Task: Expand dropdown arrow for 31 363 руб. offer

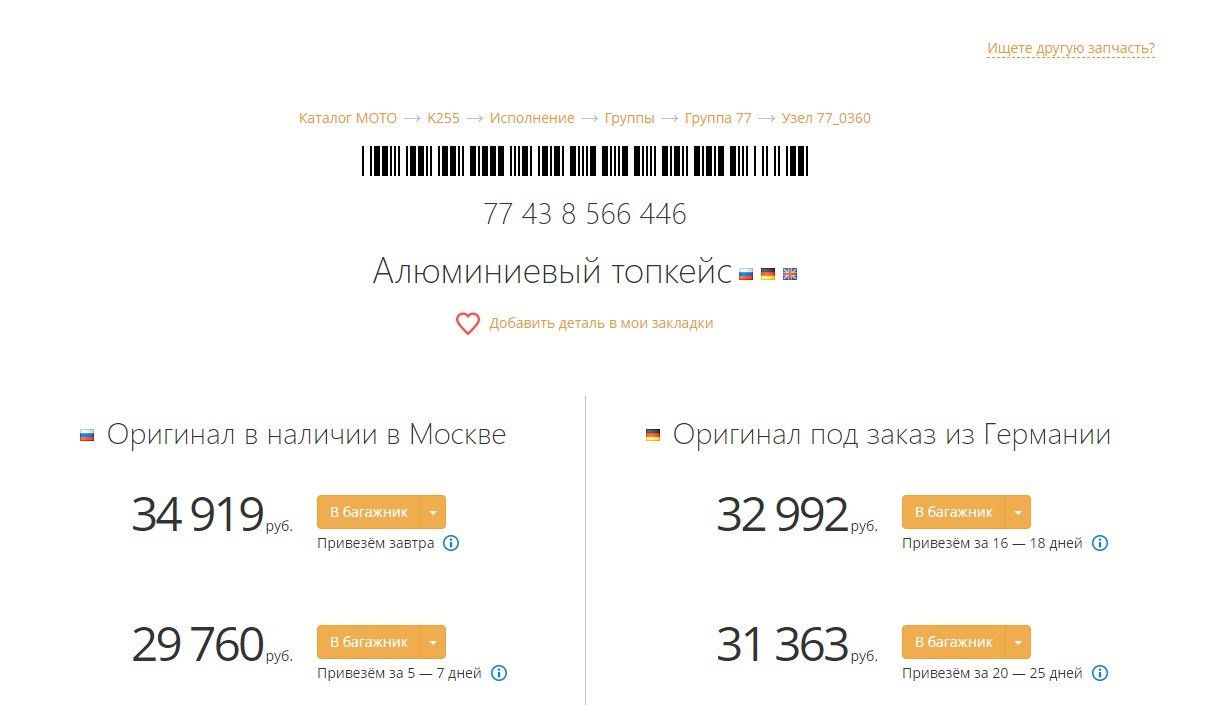Action: tap(1018, 642)
